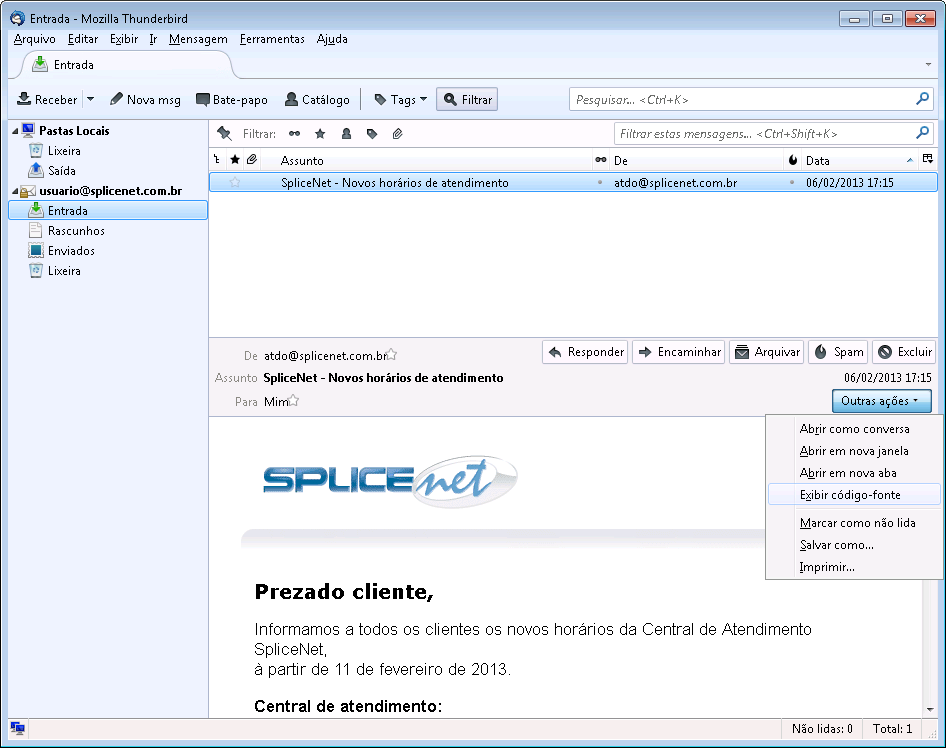This screenshot has height=748, width=946.
Task: Choose Exibir código-fonte
Action: pos(854,495)
